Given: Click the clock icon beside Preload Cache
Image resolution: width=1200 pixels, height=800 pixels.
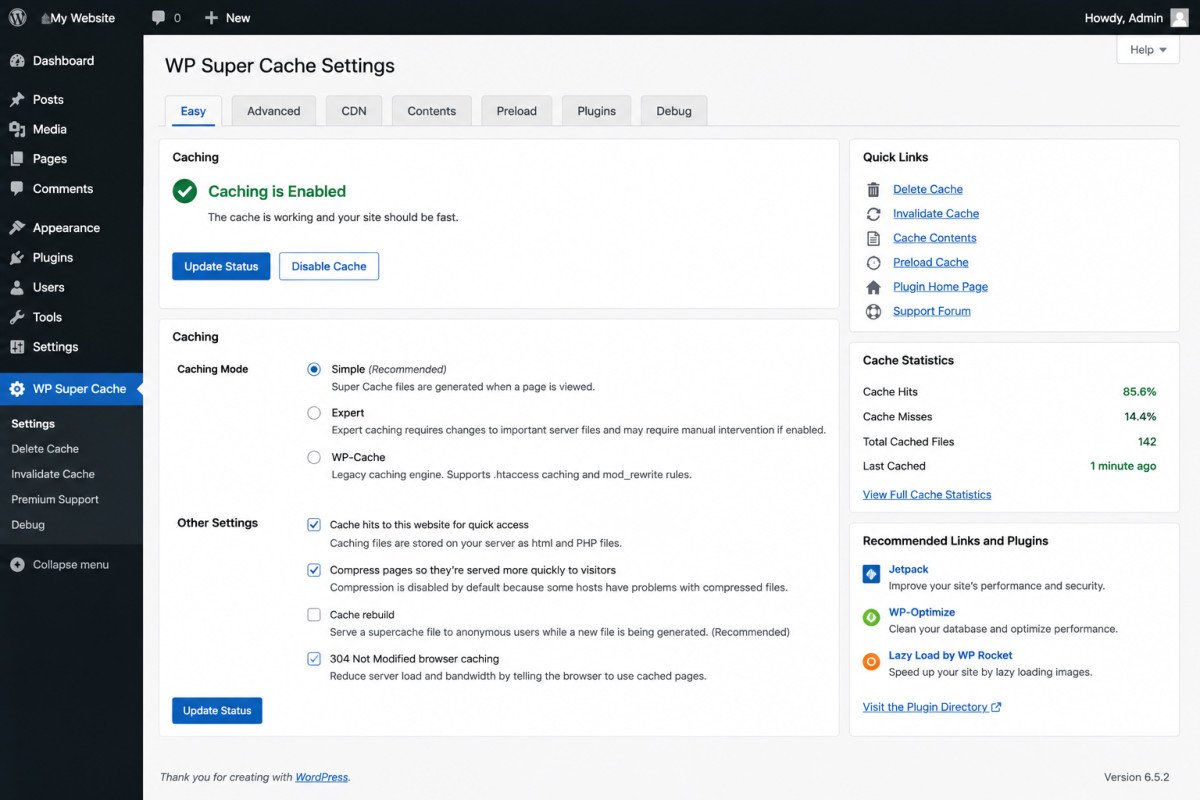Looking at the screenshot, I should pyautogui.click(x=873, y=263).
